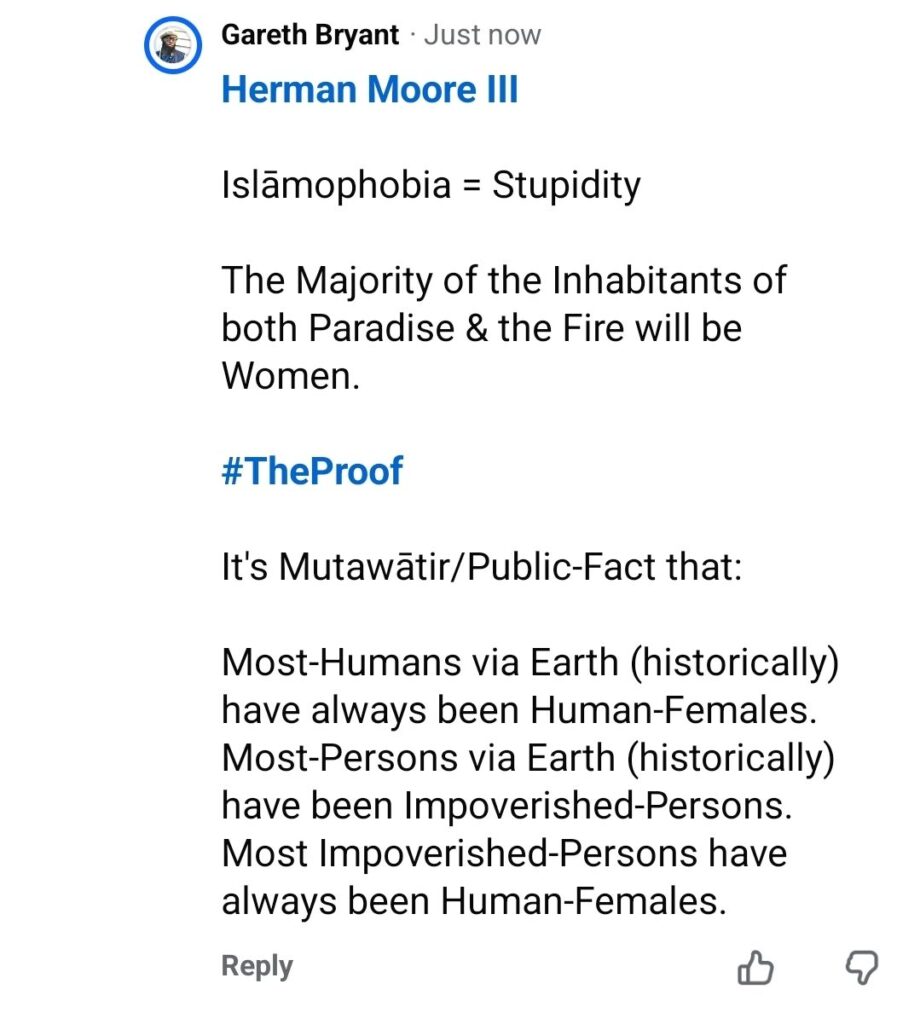This screenshot has width=920, height=1024.
Task: Open the Herman Moore III mention
Action: 369,90
